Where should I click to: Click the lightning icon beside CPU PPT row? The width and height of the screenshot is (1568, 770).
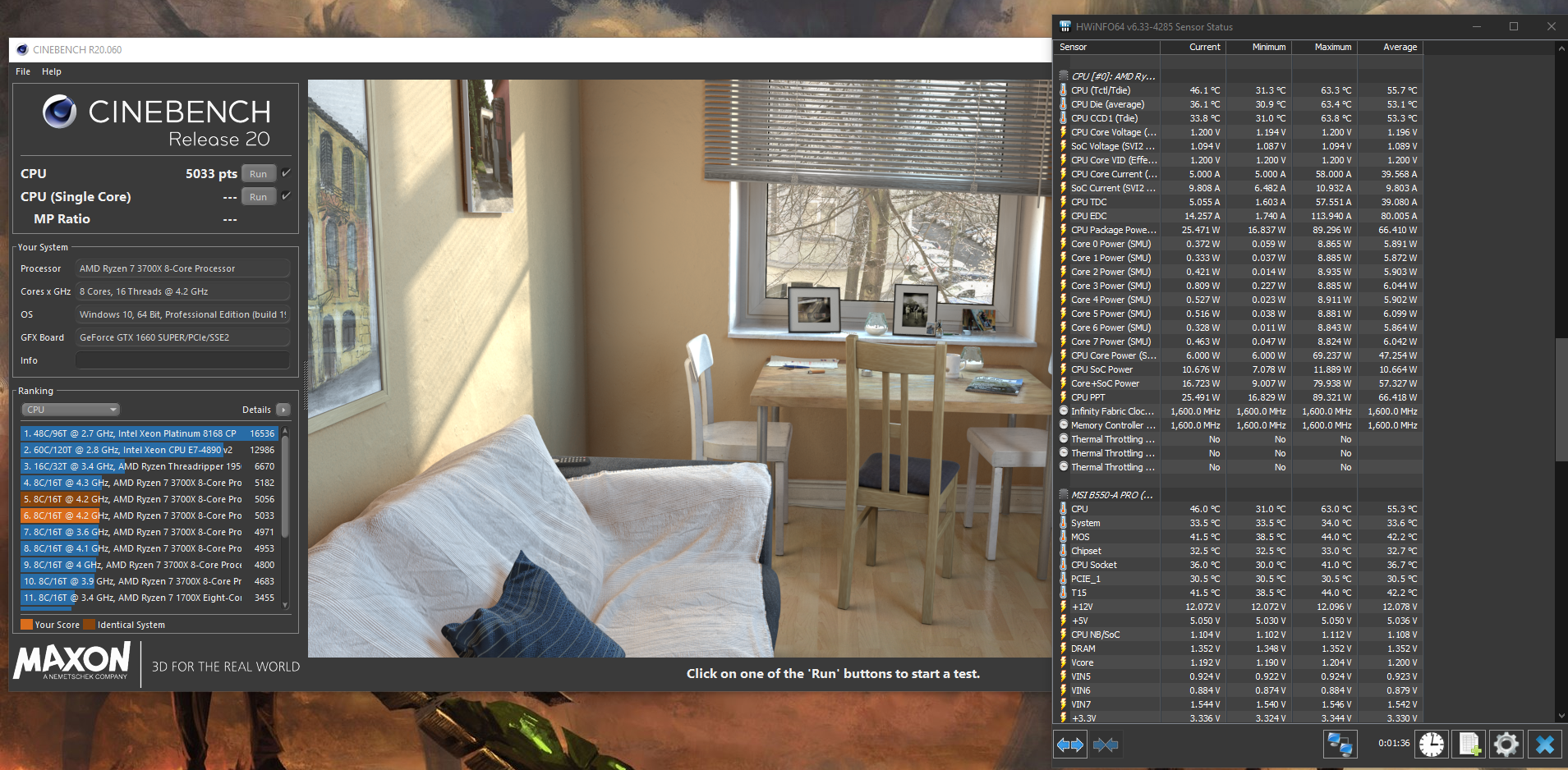coord(1064,397)
